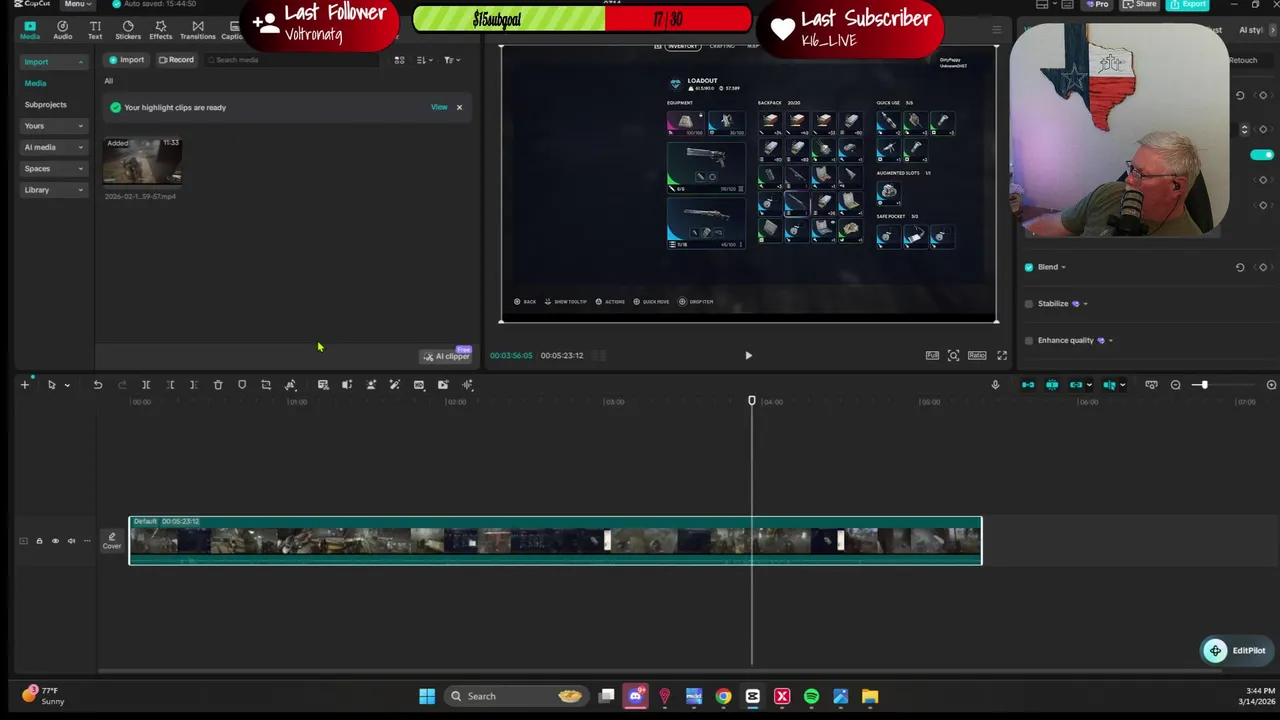Click the fullscreen preview icon
Screen dimensions: 1280x720
pos(1002,355)
